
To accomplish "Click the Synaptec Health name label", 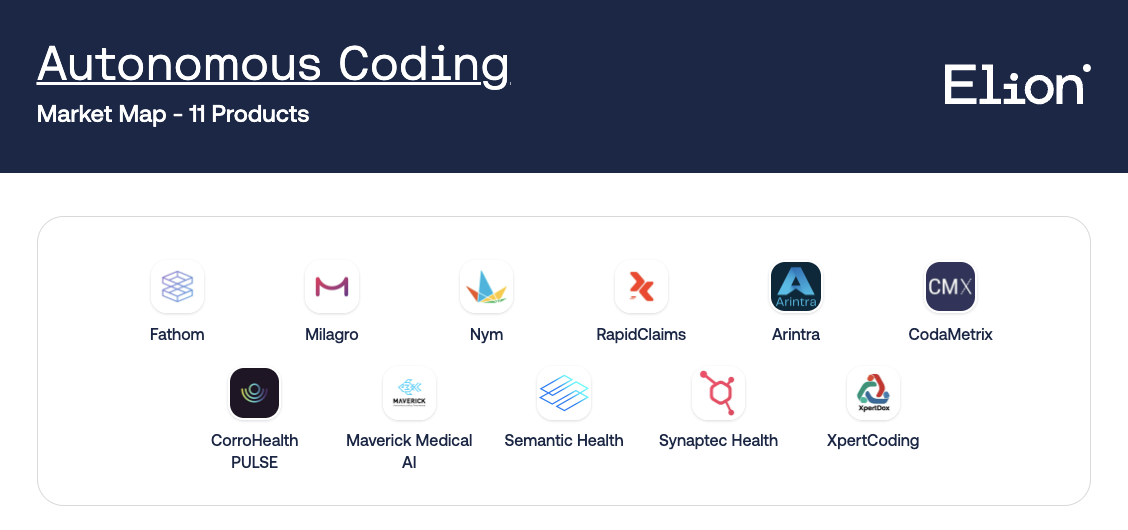I will tap(719, 440).
